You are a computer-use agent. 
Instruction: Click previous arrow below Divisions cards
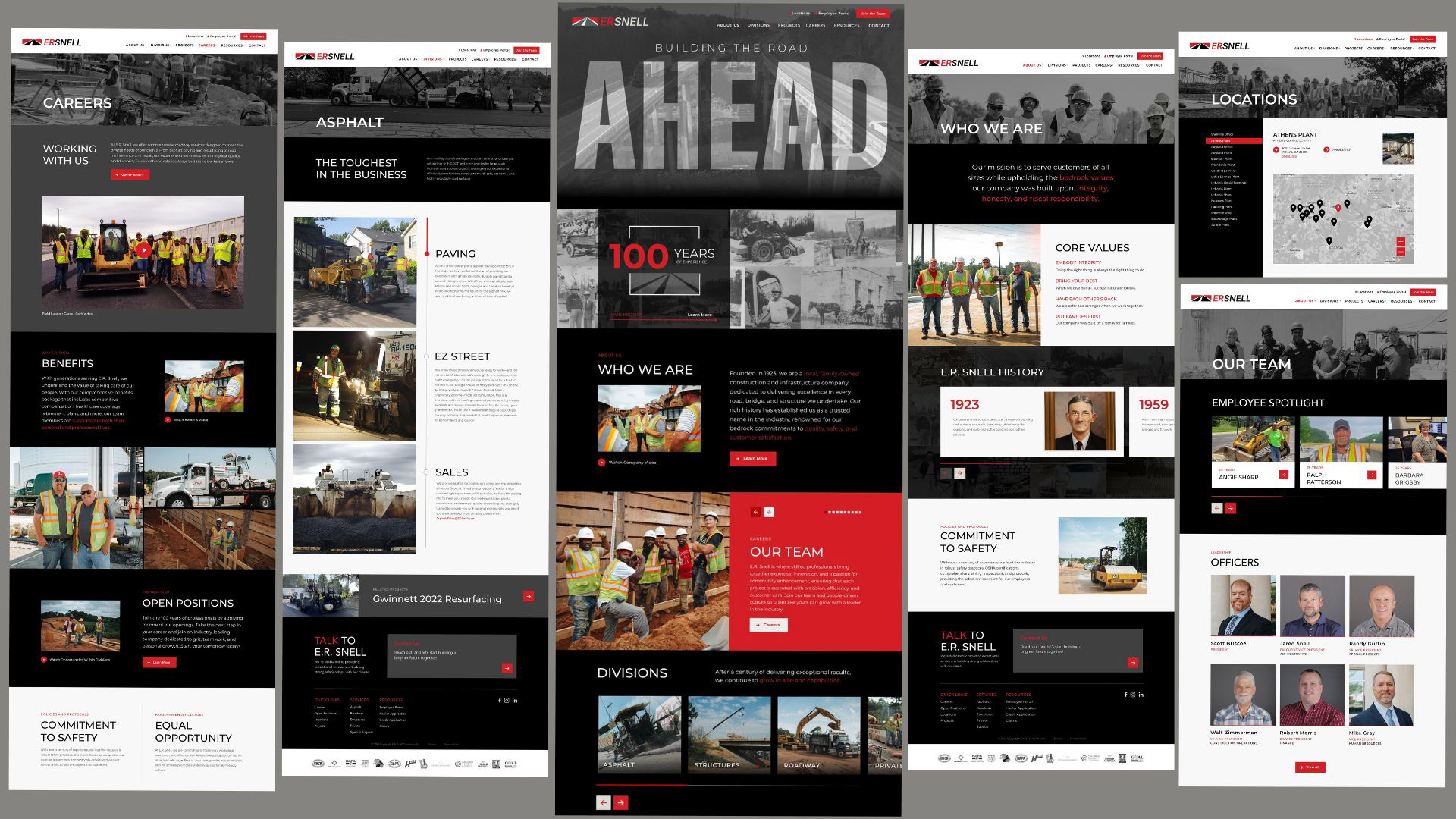604,802
